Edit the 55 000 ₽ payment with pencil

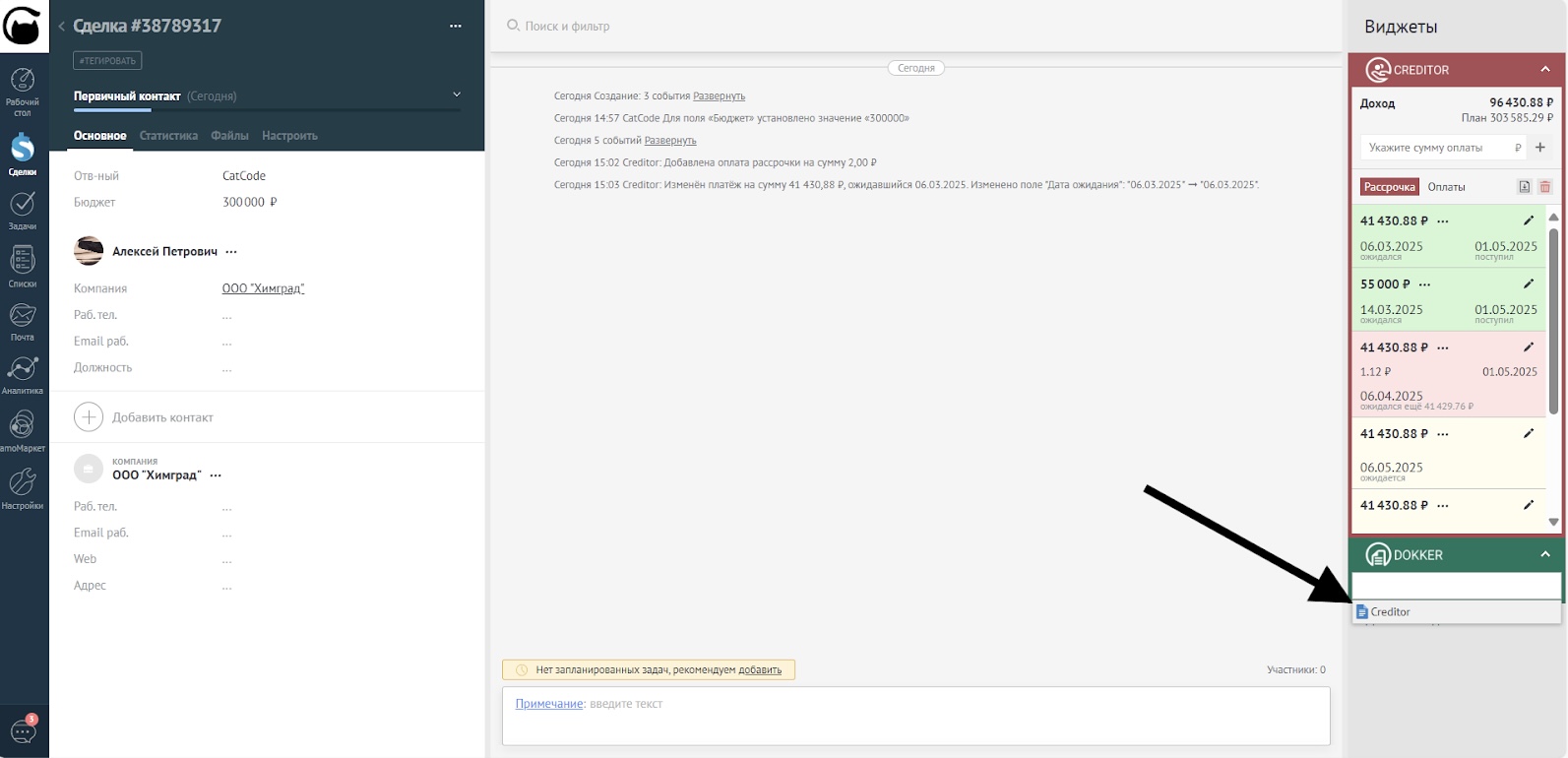[x=1529, y=284]
